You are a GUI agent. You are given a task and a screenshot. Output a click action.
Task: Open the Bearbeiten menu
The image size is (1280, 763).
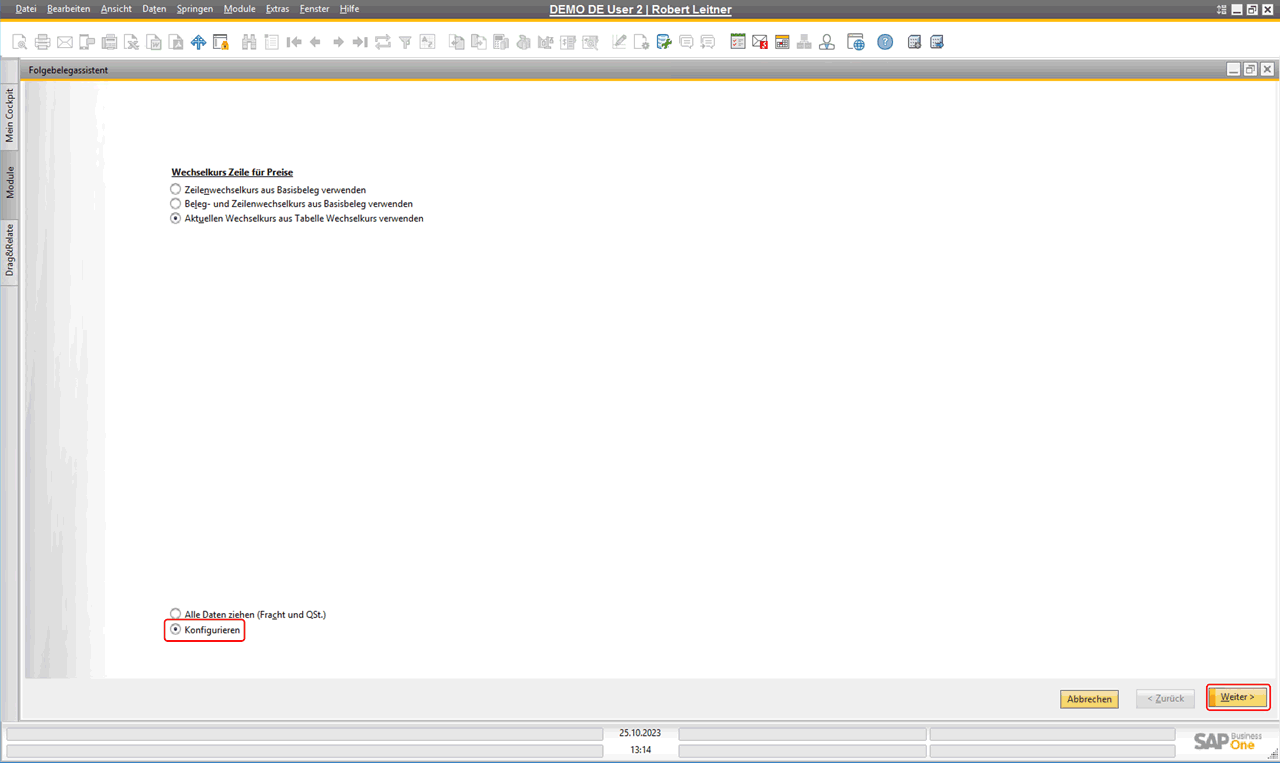68,9
